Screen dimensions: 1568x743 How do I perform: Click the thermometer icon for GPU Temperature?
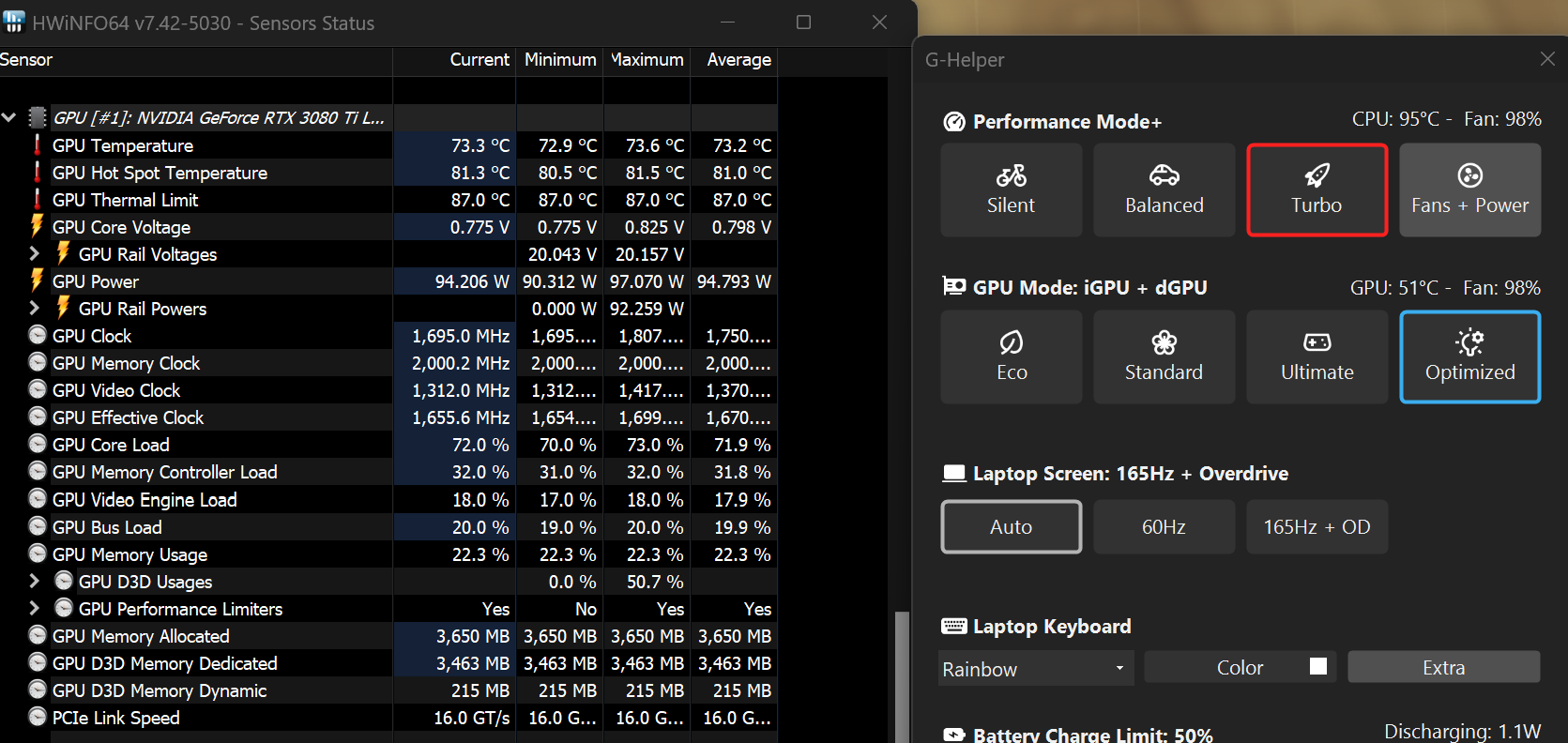(38, 144)
